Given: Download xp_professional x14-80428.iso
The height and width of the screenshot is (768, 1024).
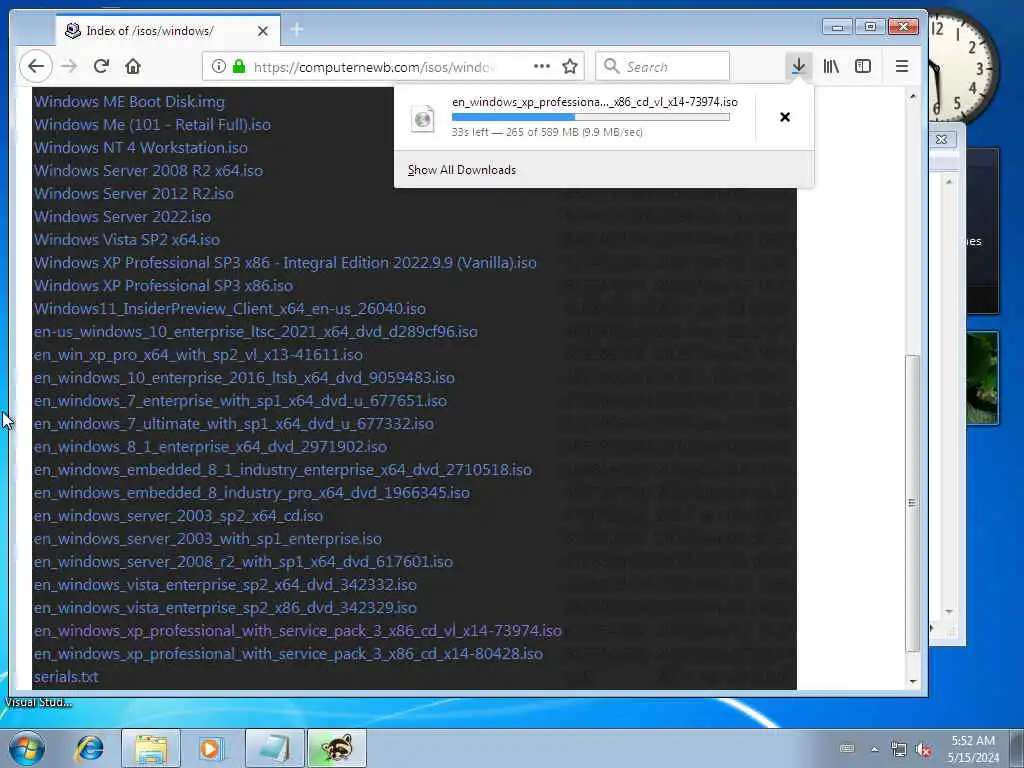Looking at the screenshot, I should tap(289, 654).
